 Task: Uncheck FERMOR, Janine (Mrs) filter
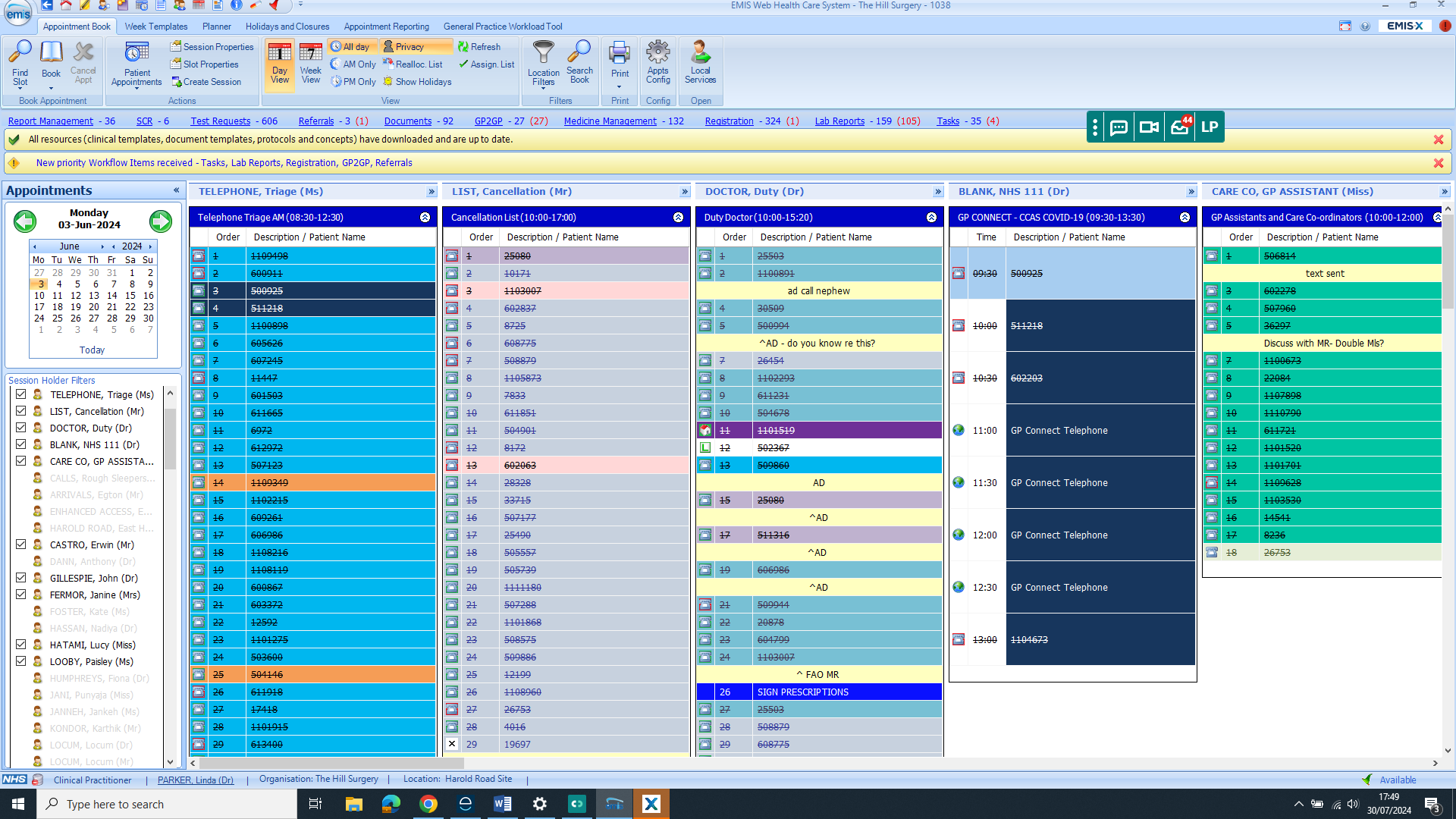click(x=21, y=595)
